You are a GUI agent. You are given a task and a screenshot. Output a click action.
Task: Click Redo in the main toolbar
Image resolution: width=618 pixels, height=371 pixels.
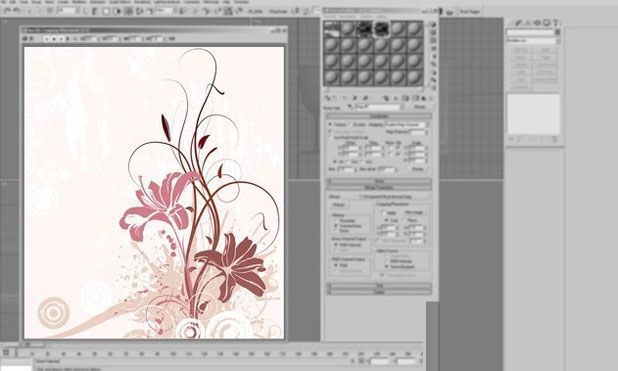(17, 11)
